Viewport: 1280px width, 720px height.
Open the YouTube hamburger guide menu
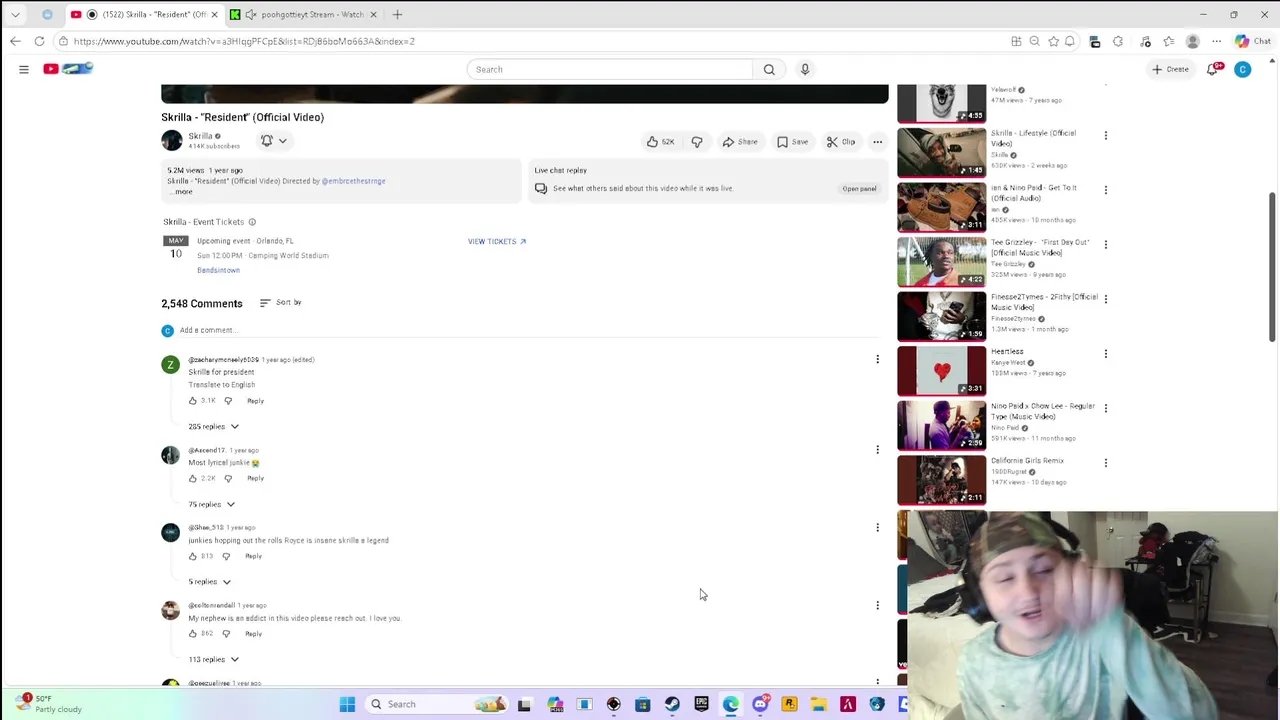pos(23,69)
